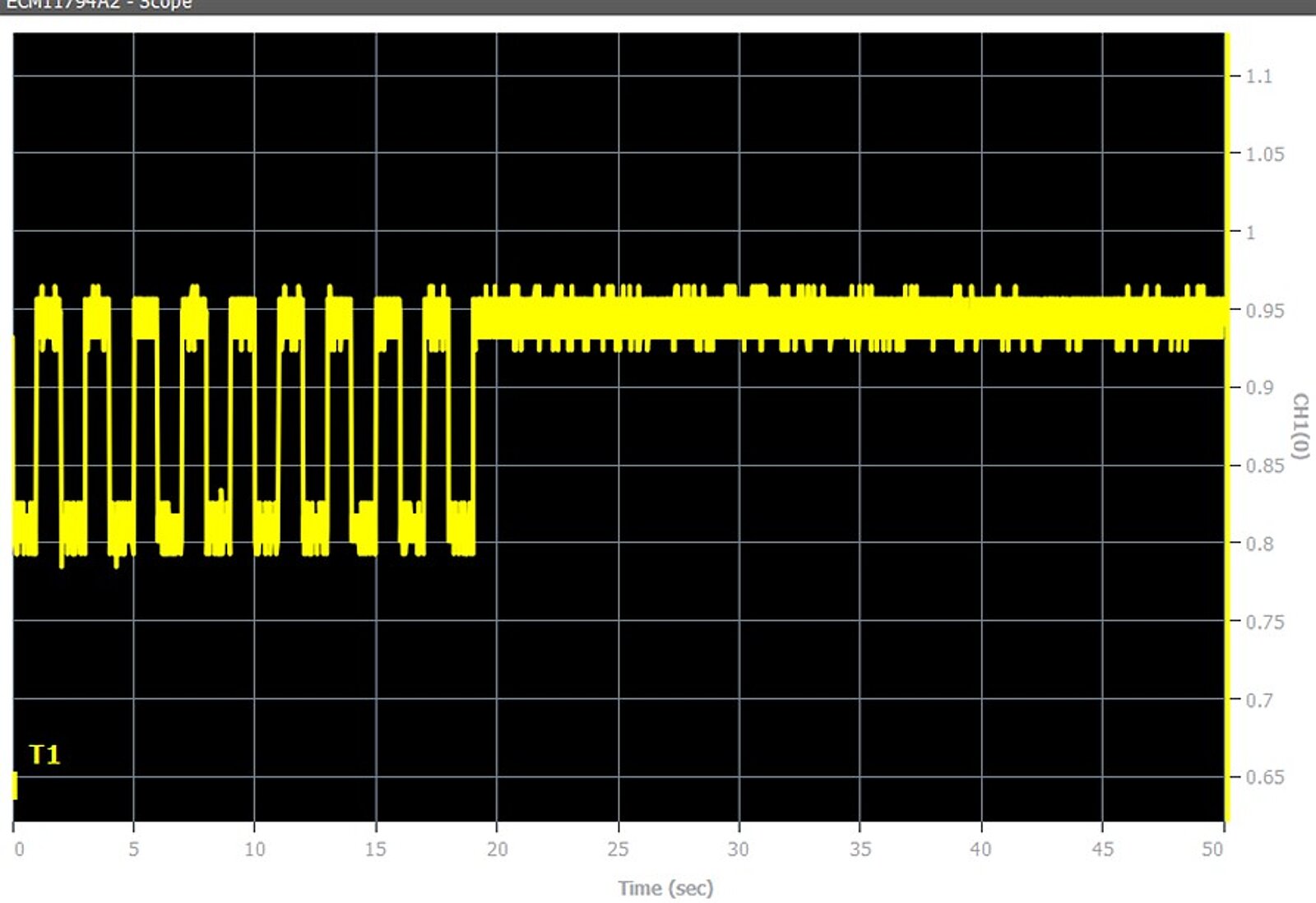Image resolution: width=1316 pixels, height=903 pixels.
Task: Click the 0.95 tick on the Y axis
Action: pos(1264,310)
